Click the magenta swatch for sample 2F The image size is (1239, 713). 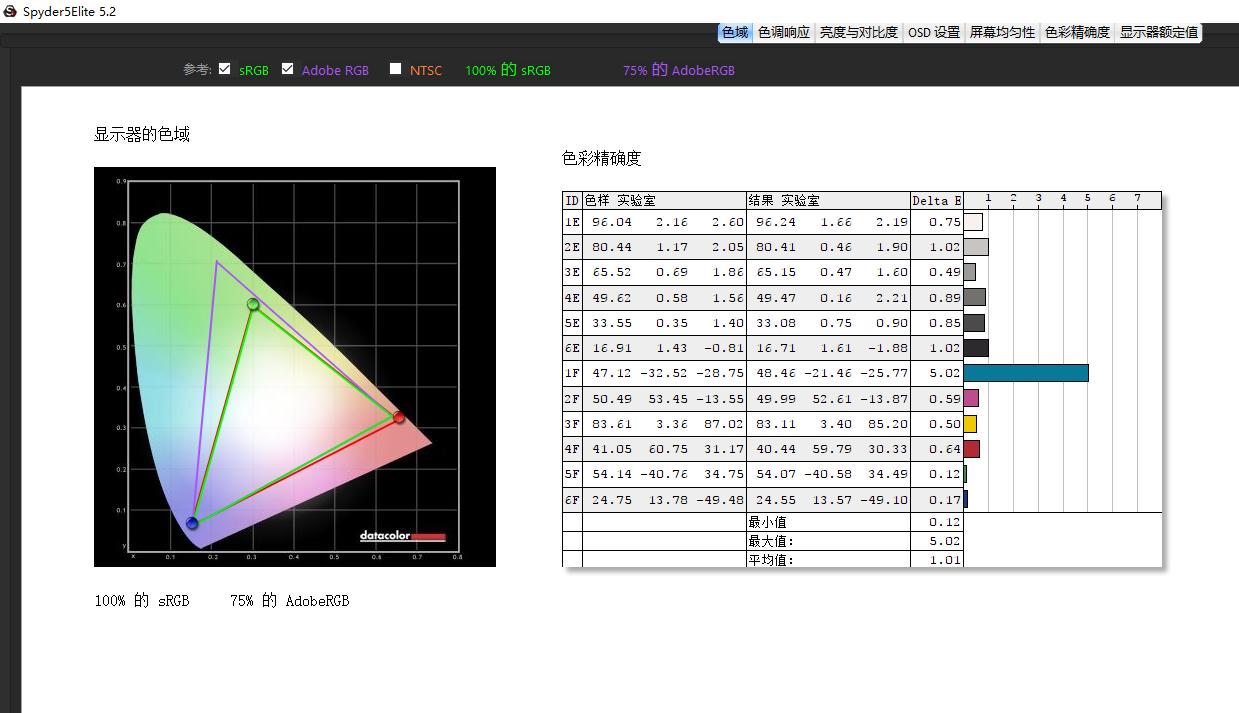tap(971, 398)
